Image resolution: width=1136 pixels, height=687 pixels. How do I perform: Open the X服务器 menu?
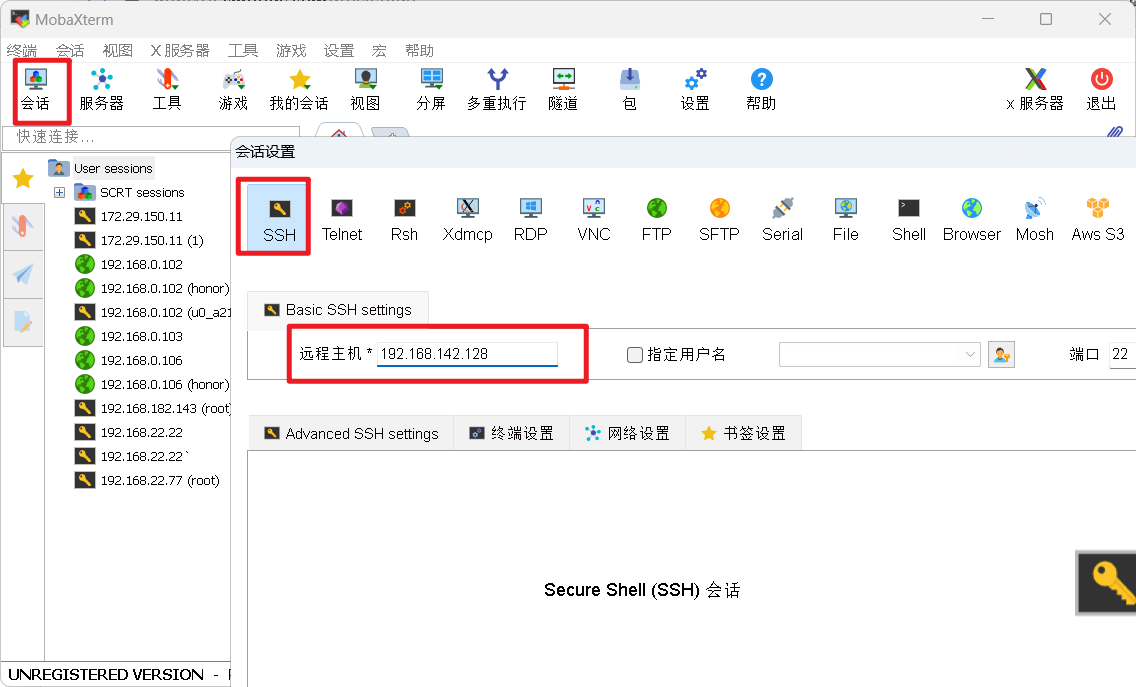tap(180, 50)
